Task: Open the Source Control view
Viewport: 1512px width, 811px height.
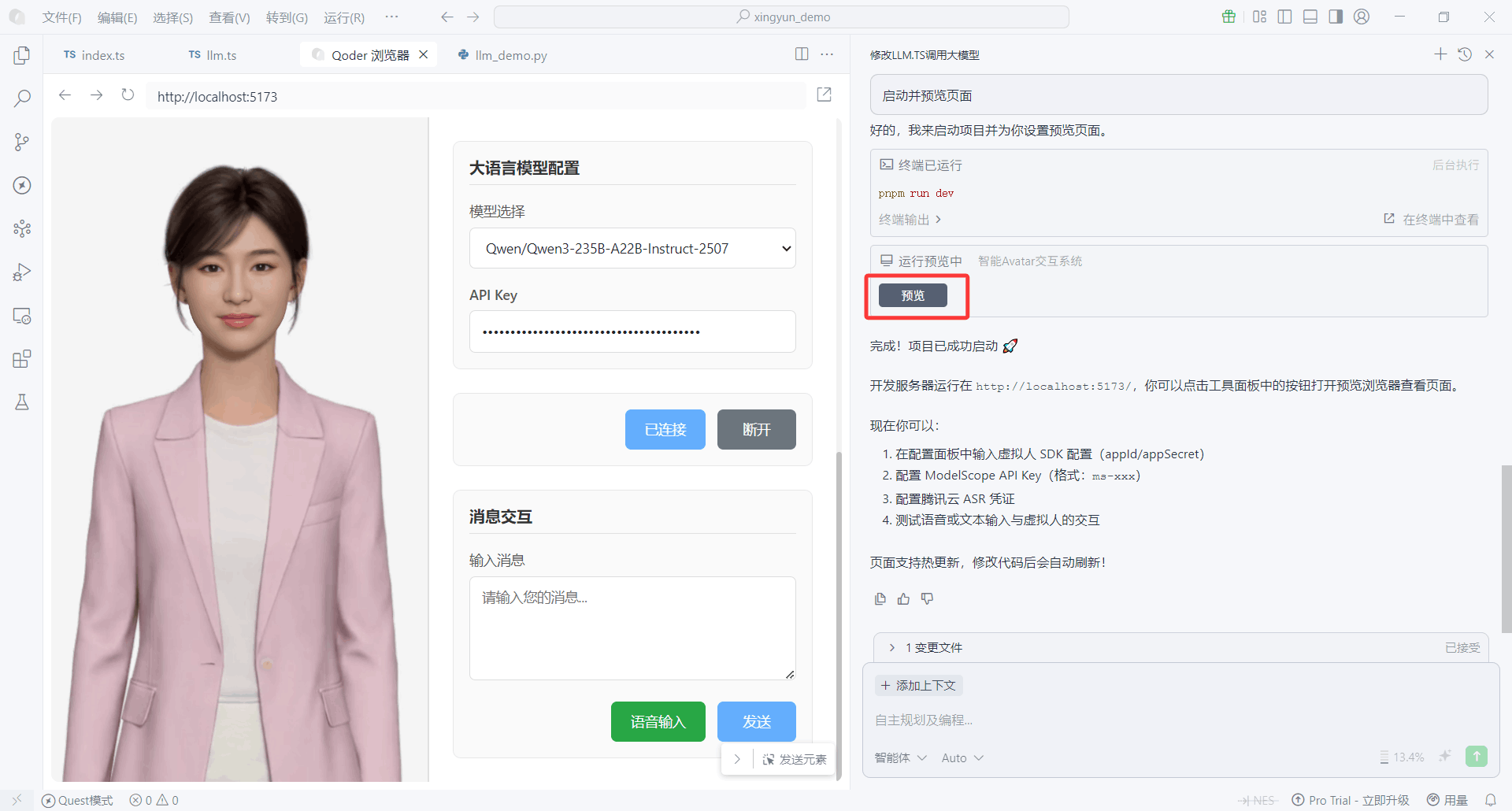Action: coord(22,142)
